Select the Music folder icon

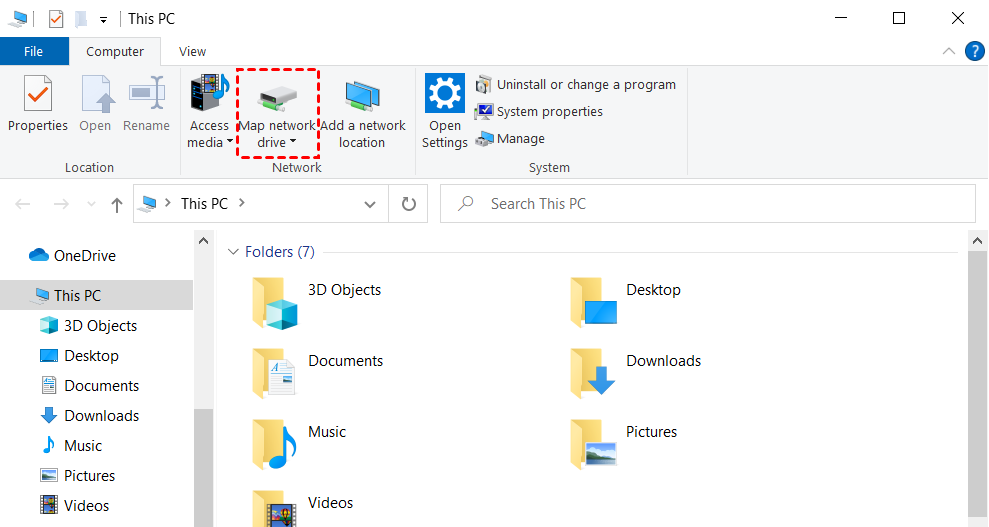click(x=274, y=445)
